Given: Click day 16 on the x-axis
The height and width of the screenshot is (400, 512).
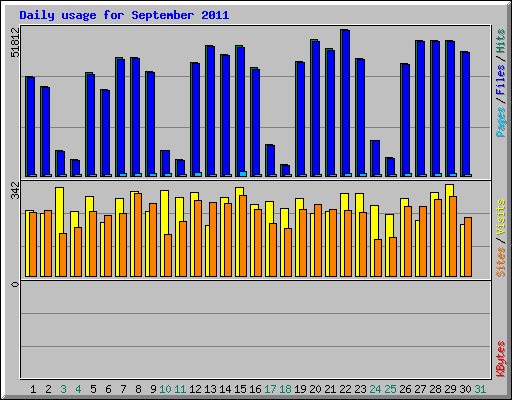Looking at the screenshot, I should tap(255, 389).
